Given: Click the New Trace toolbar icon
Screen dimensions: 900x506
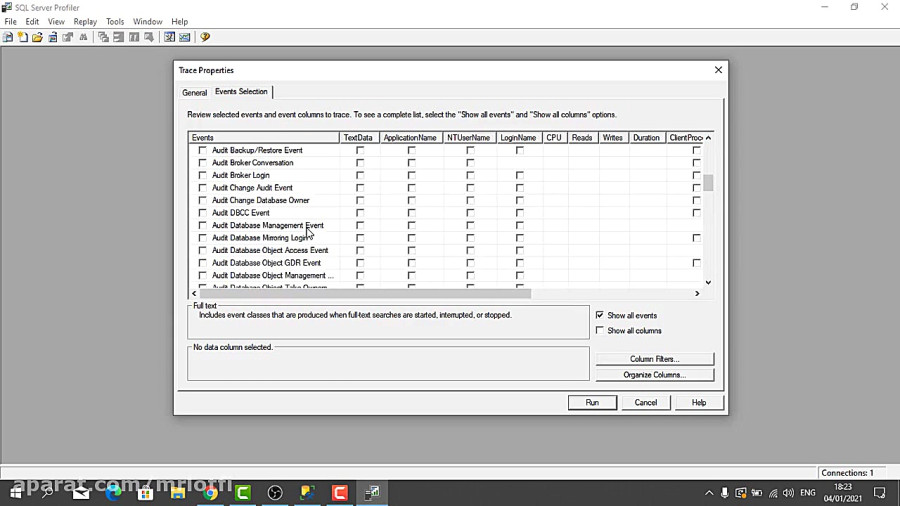Looking at the screenshot, I should pos(8,37).
